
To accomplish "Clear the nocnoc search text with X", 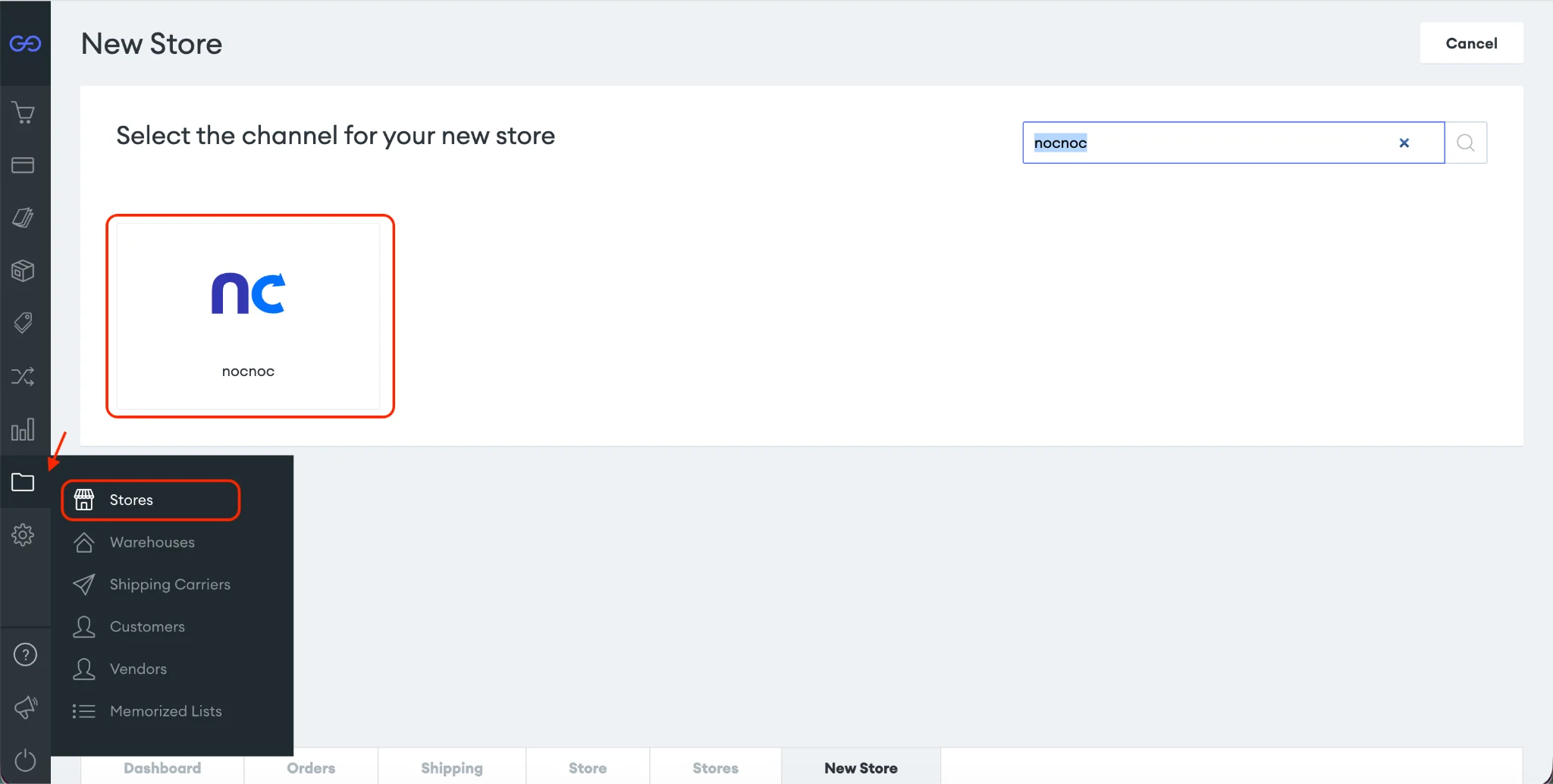I will (1404, 143).
